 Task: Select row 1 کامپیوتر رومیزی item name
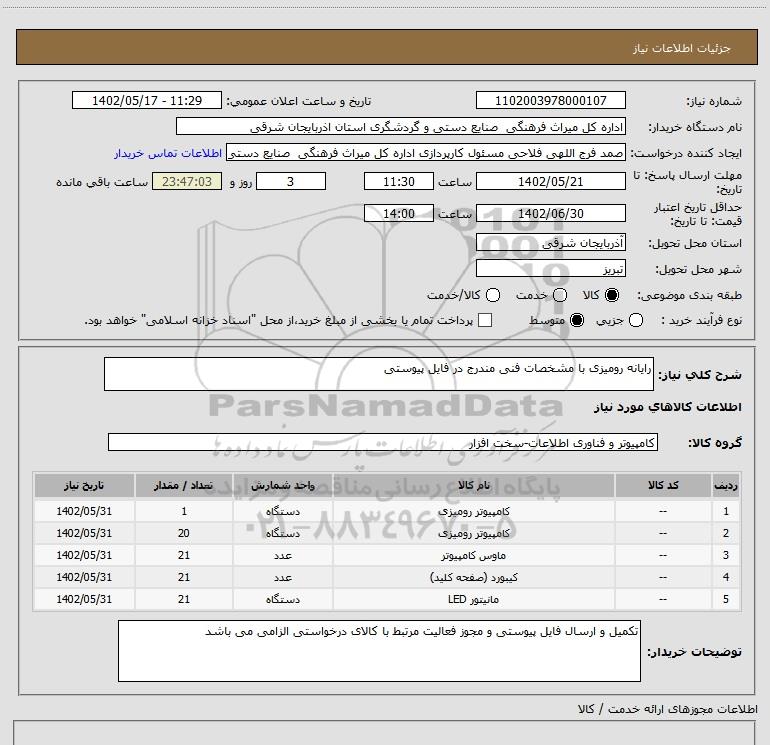coord(473,511)
